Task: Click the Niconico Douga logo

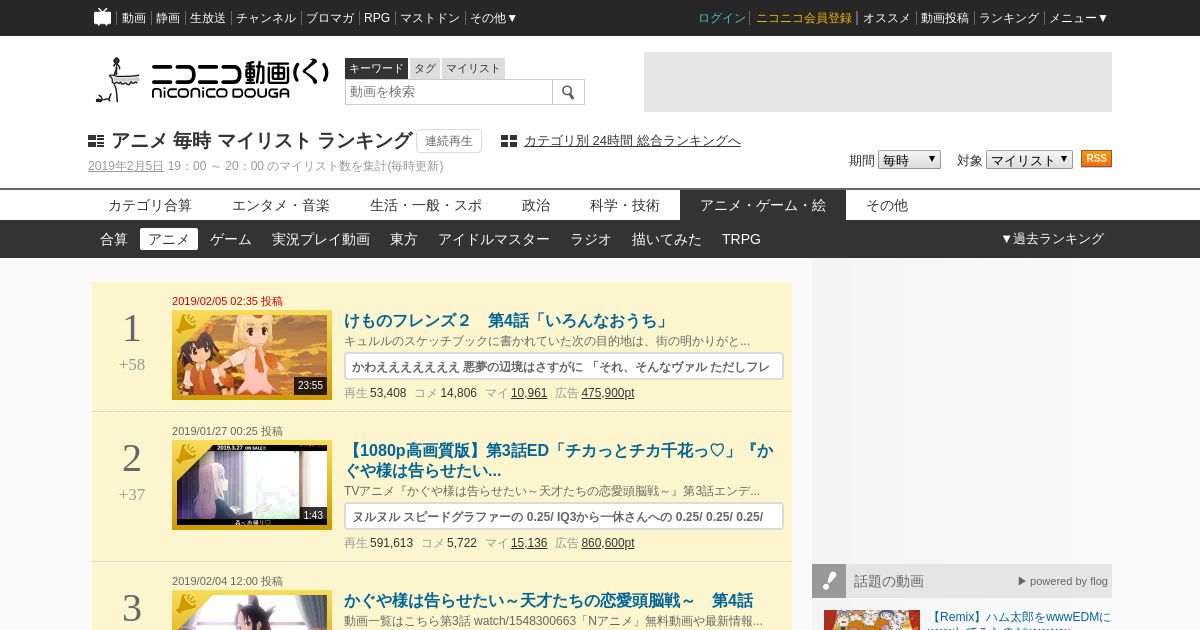Action: (212, 80)
